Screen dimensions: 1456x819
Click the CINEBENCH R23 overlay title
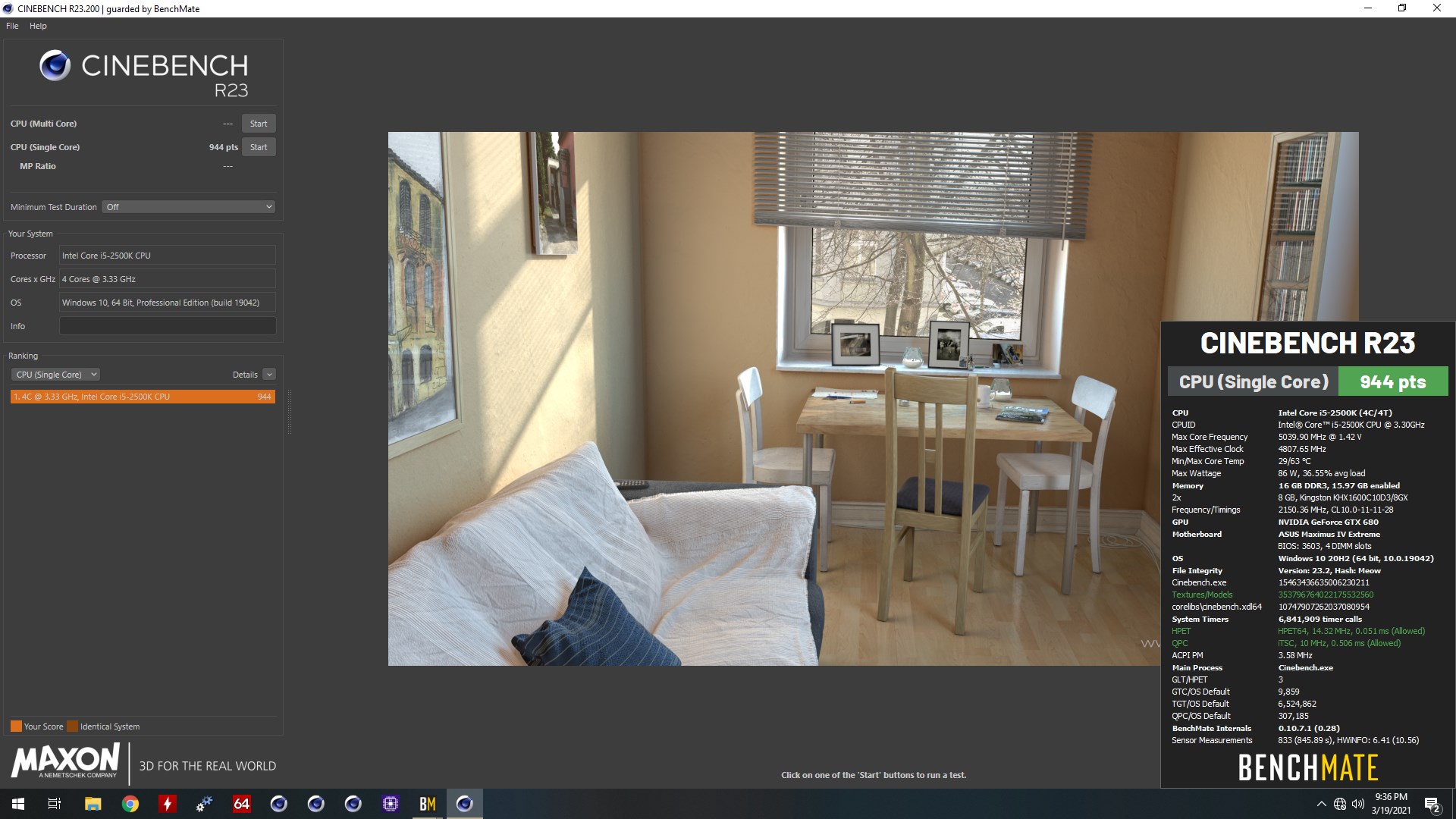coord(1308,344)
